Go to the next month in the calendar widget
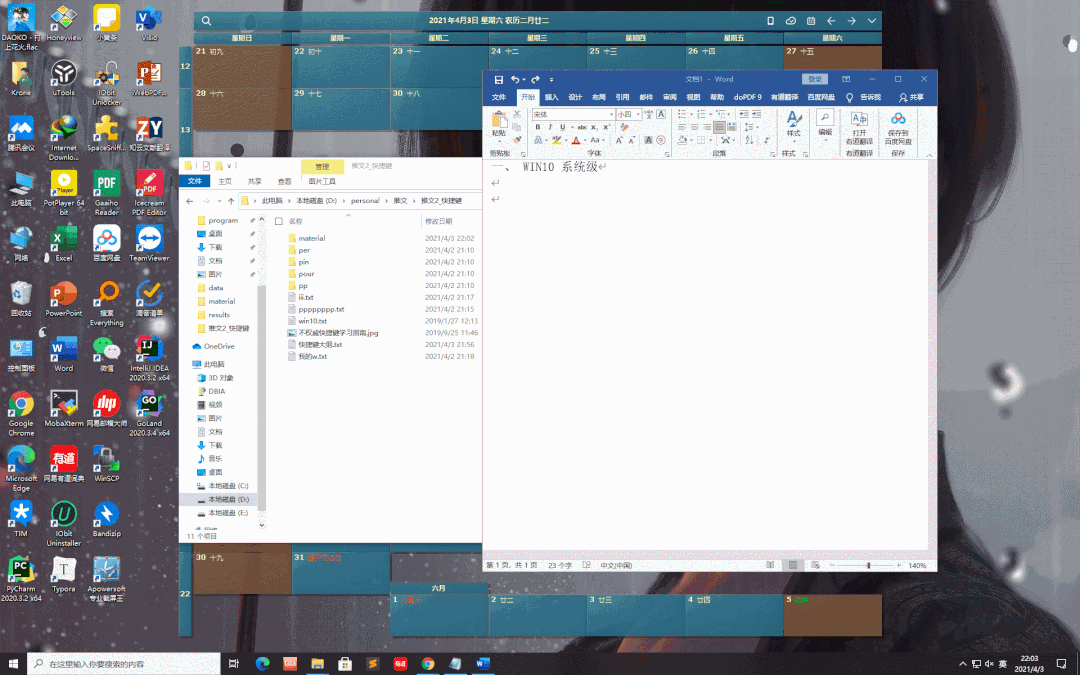 [x=851, y=21]
